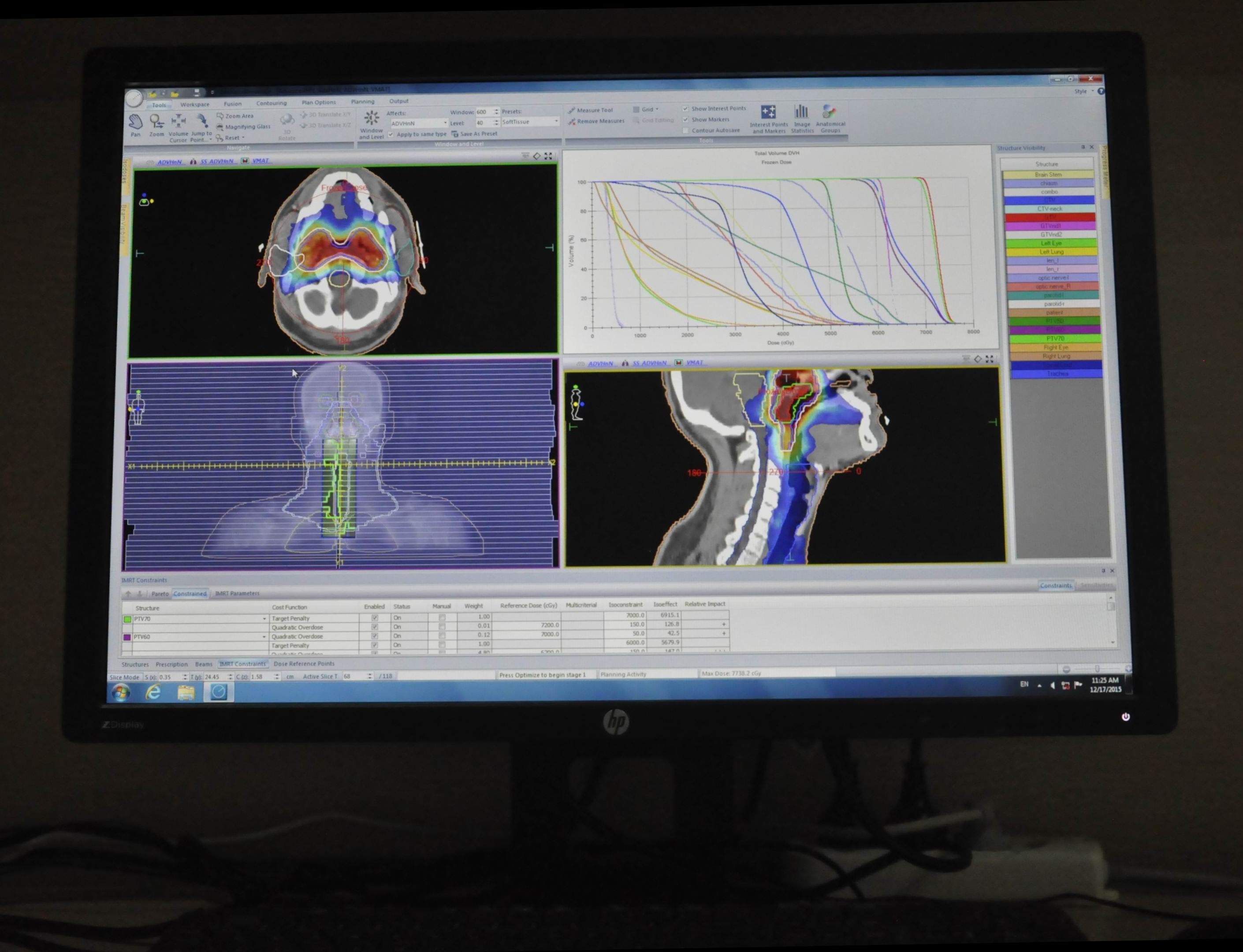Viewport: 1243px width, 952px height.
Task: Open Internet Explorer from the taskbar
Action: coord(153,692)
